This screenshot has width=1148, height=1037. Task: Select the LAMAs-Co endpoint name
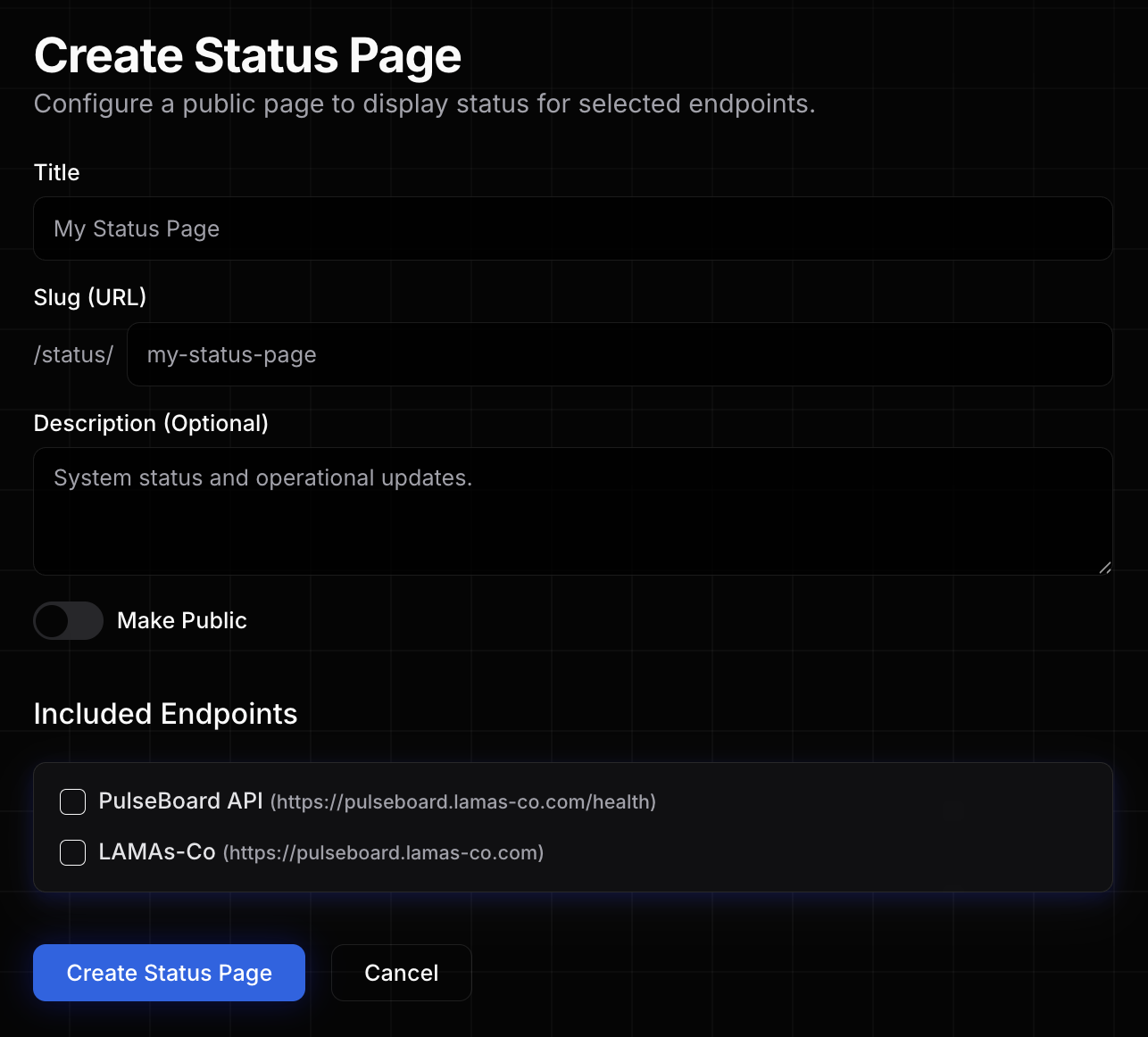(157, 852)
